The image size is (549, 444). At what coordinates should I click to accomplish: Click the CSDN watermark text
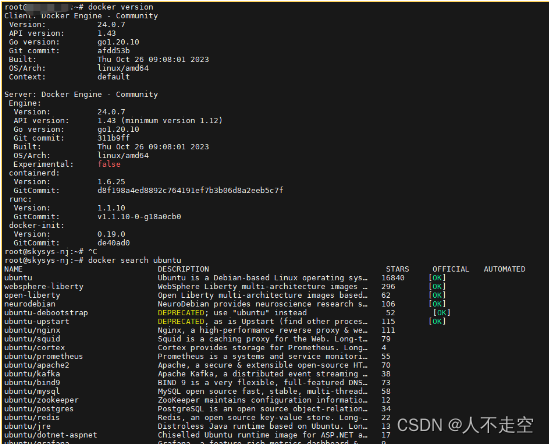point(465,425)
